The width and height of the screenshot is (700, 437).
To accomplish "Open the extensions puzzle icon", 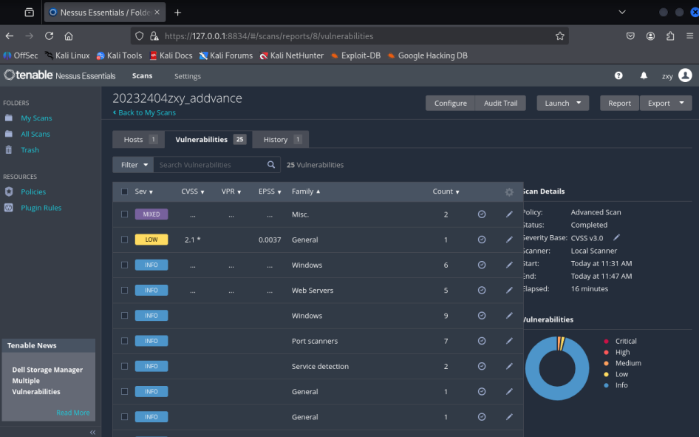I will 670,36.
